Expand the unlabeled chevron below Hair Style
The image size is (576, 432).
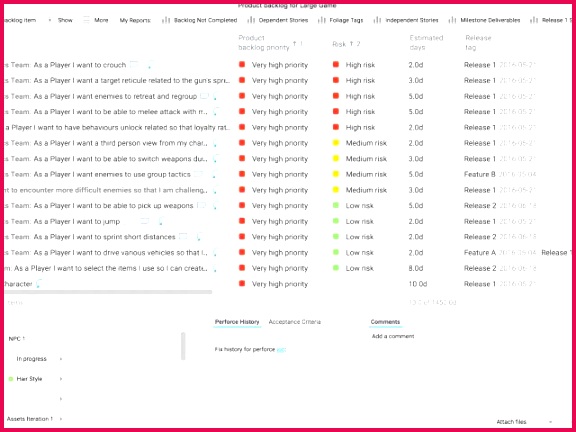(61, 399)
